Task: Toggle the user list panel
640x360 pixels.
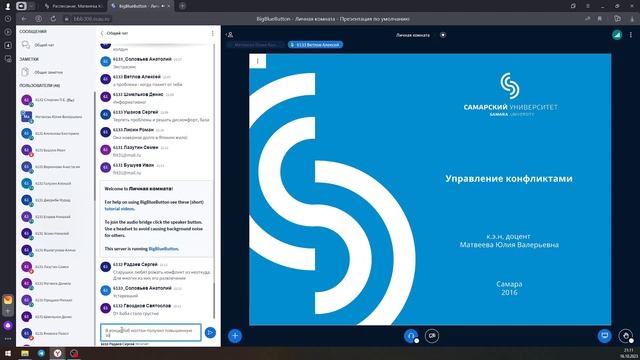Action: (230, 35)
